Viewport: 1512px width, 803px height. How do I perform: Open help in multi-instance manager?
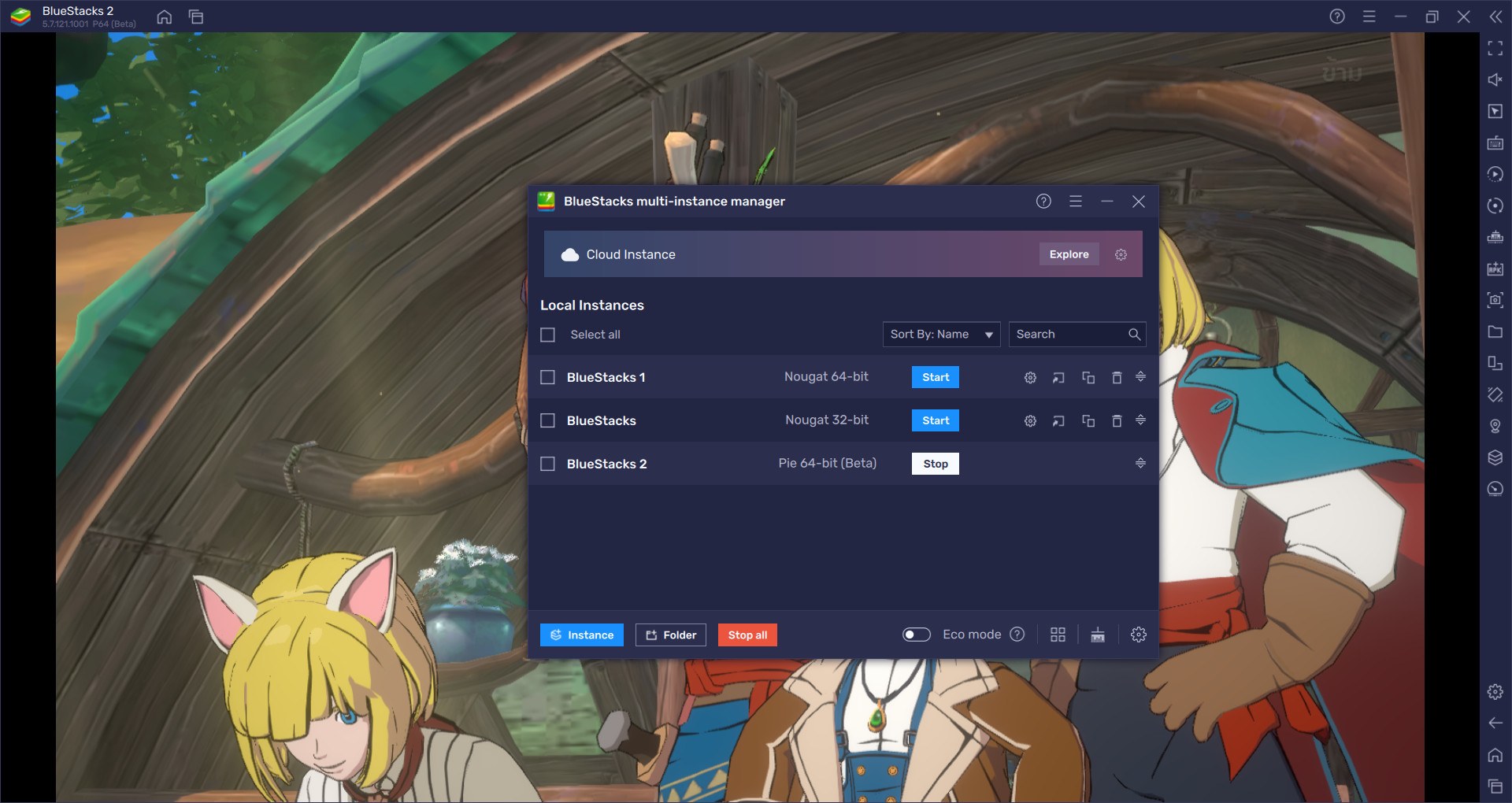[1043, 202]
